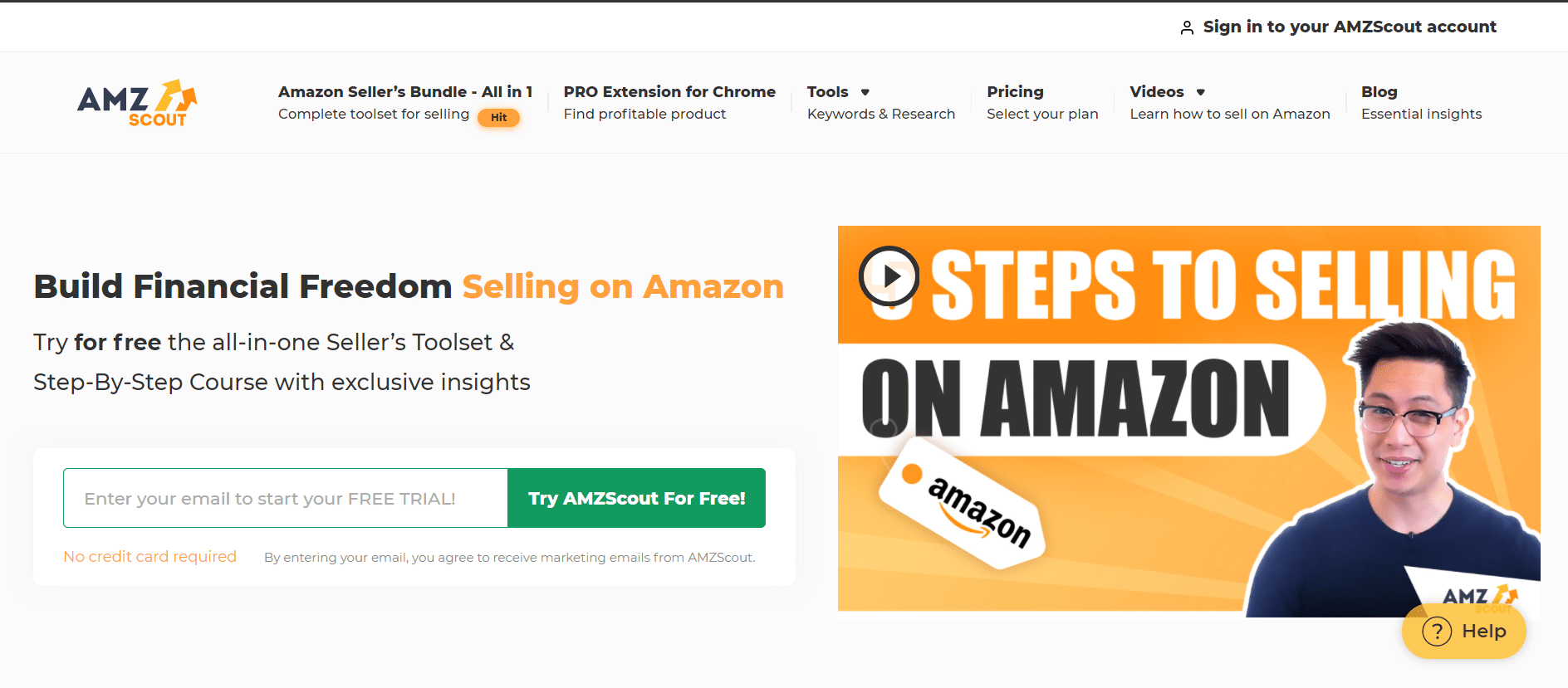Expand the Videos dropdown arrow
The image size is (1568, 688).
[1201, 92]
